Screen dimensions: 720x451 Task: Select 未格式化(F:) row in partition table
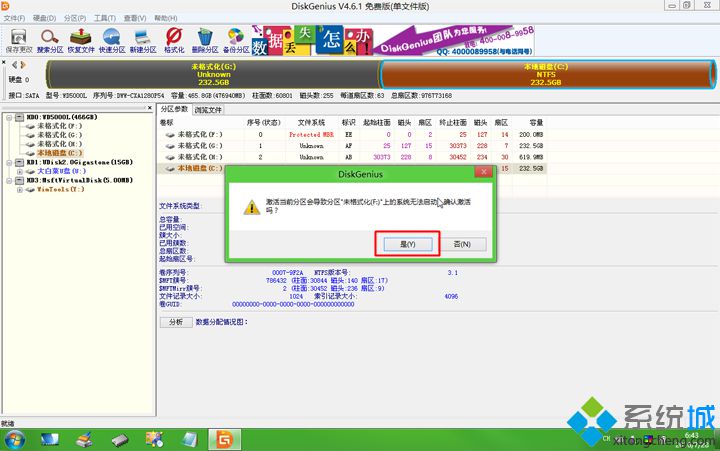coord(352,135)
